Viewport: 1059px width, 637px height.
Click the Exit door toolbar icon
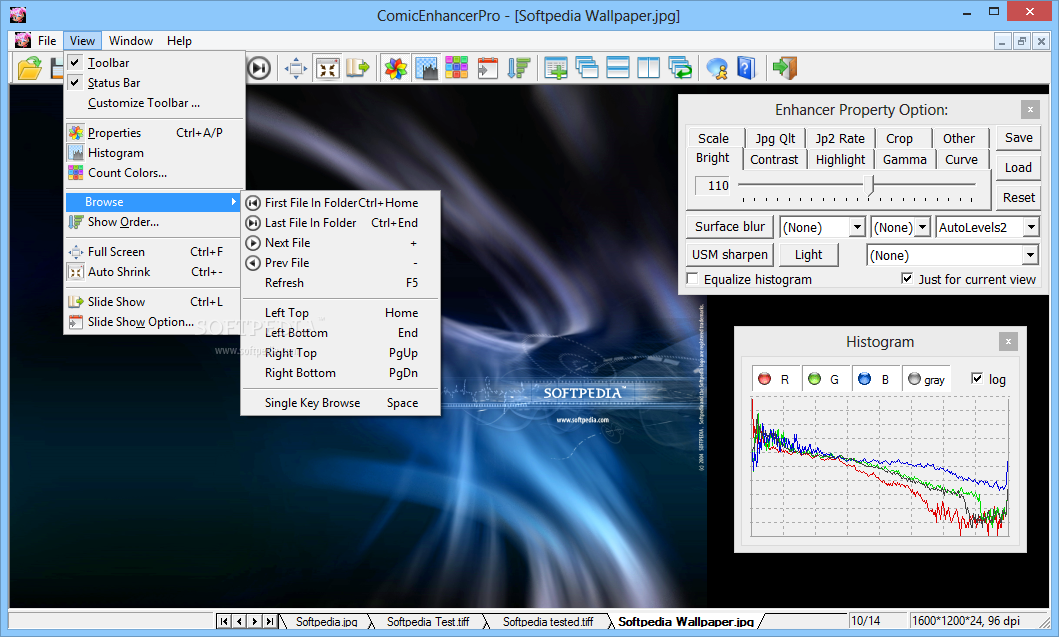[x=785, y=68]
